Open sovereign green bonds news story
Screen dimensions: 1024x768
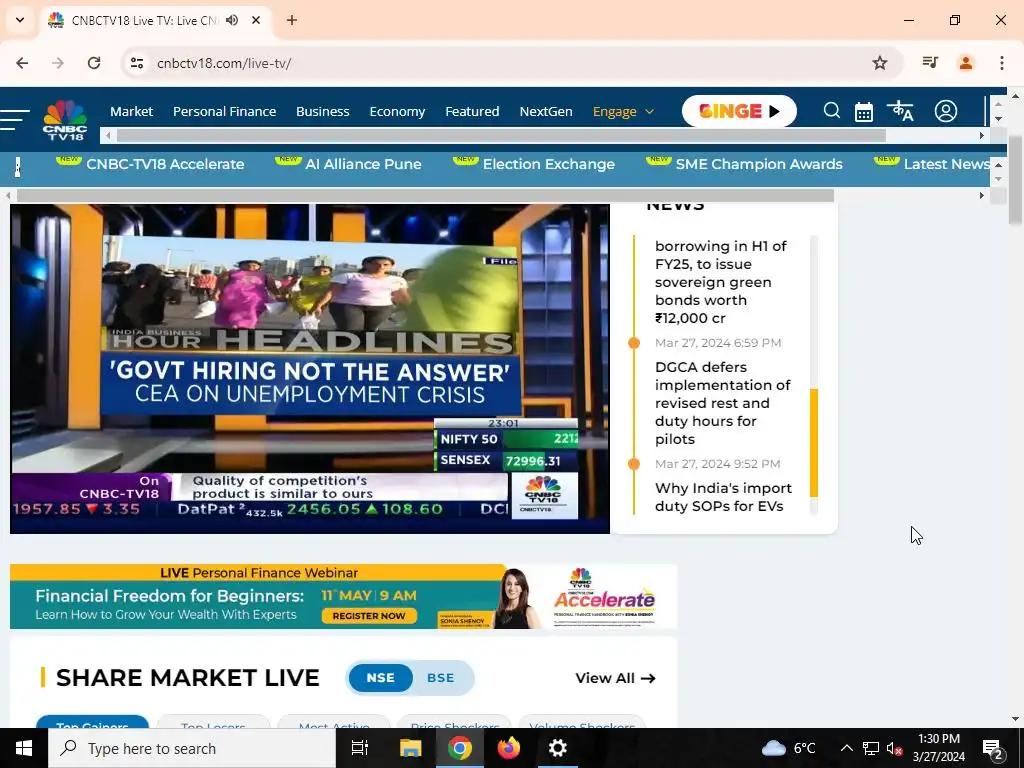(x=720, y=282)
